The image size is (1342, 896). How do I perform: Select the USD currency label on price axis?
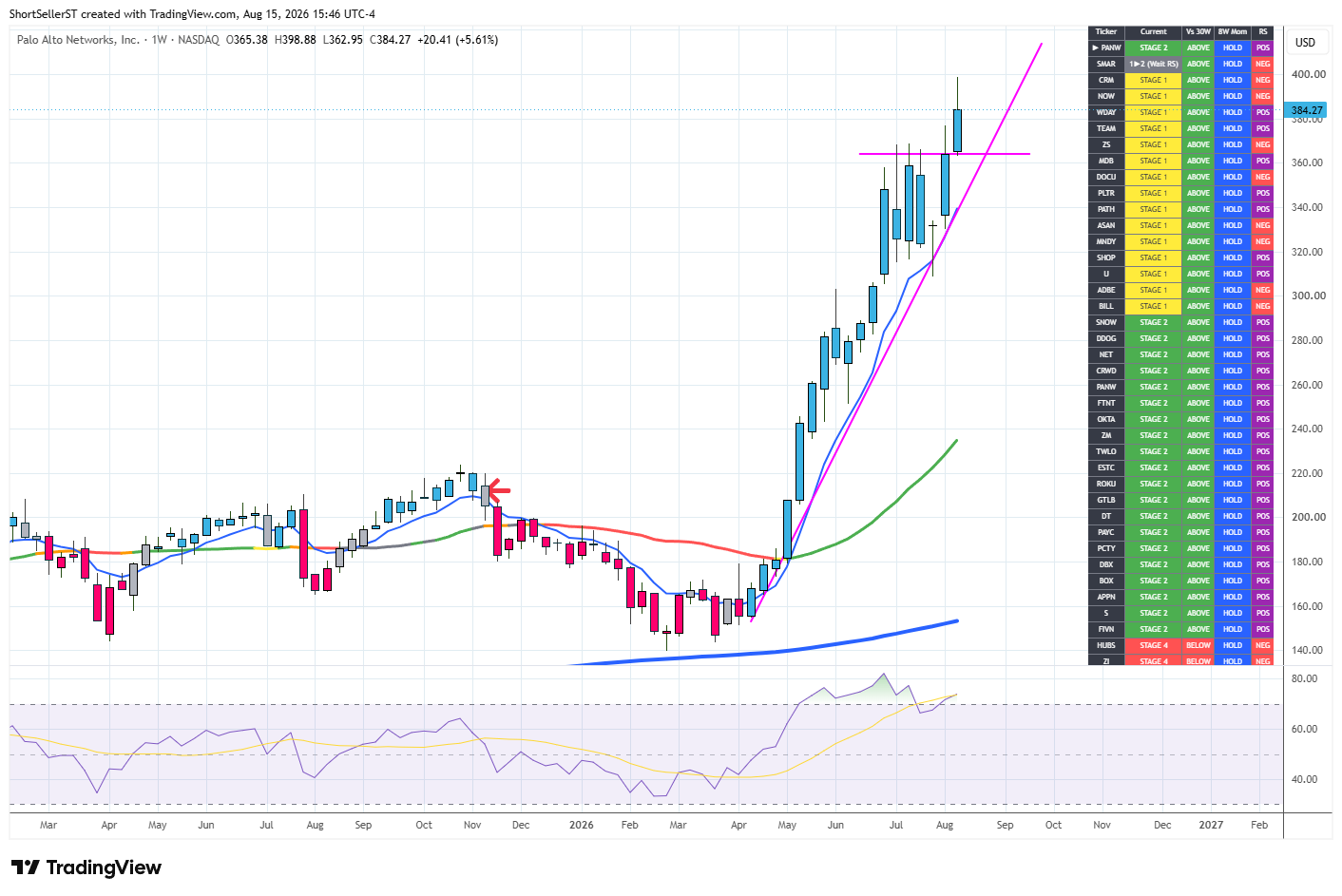(1306, 43)
